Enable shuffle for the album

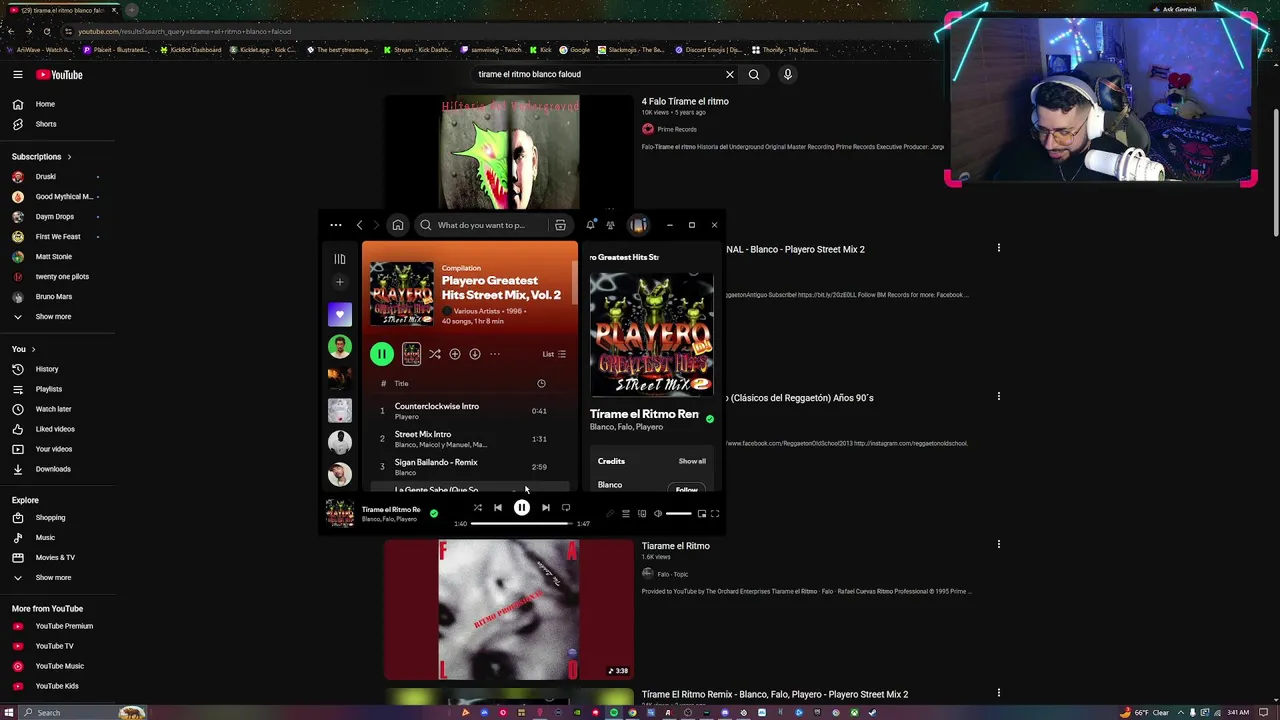[434, 354]
